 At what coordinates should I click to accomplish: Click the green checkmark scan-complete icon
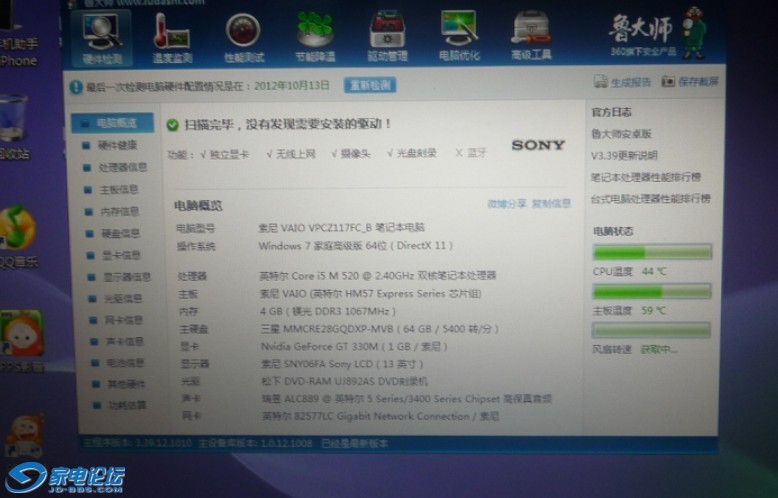(172, 125)
